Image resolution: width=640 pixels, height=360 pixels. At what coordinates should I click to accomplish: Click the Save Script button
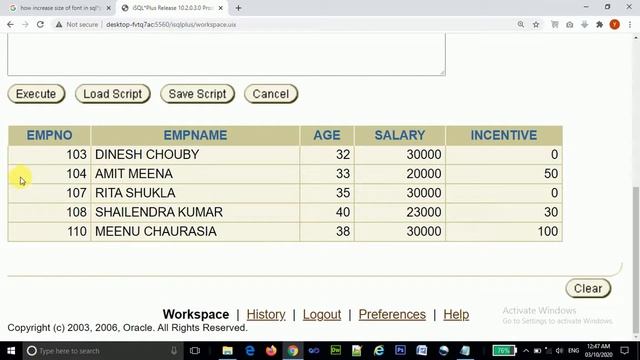point(198,94)
